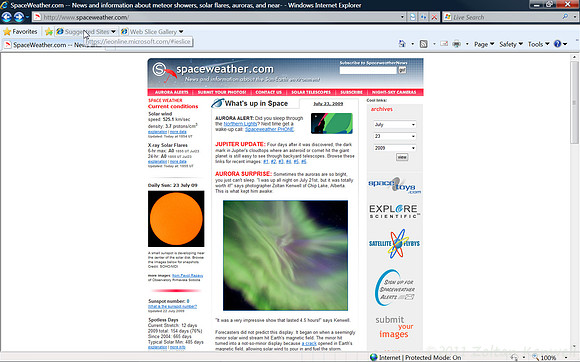Open AURORA ALERTS in the red nav bar
This screenshot has height=362, width=580.
[171, 92]
